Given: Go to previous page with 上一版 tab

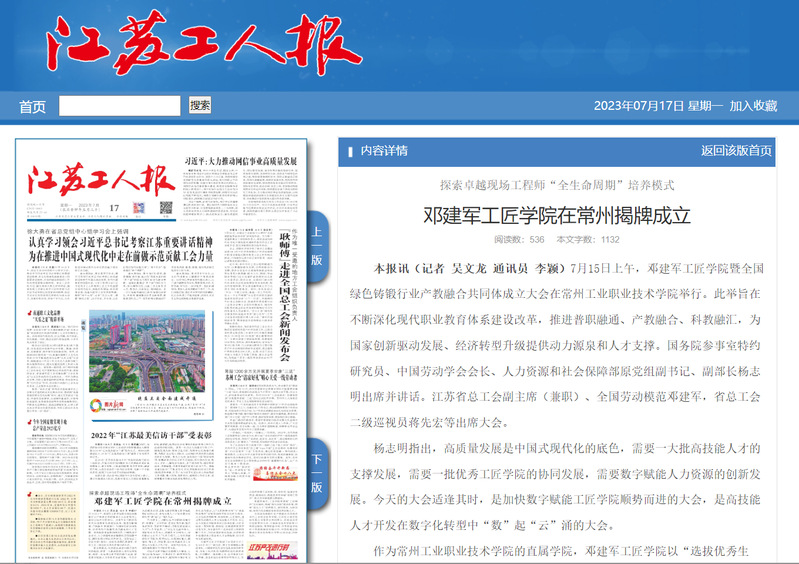Looking at the screenshot, I should (x=316, y=246).
